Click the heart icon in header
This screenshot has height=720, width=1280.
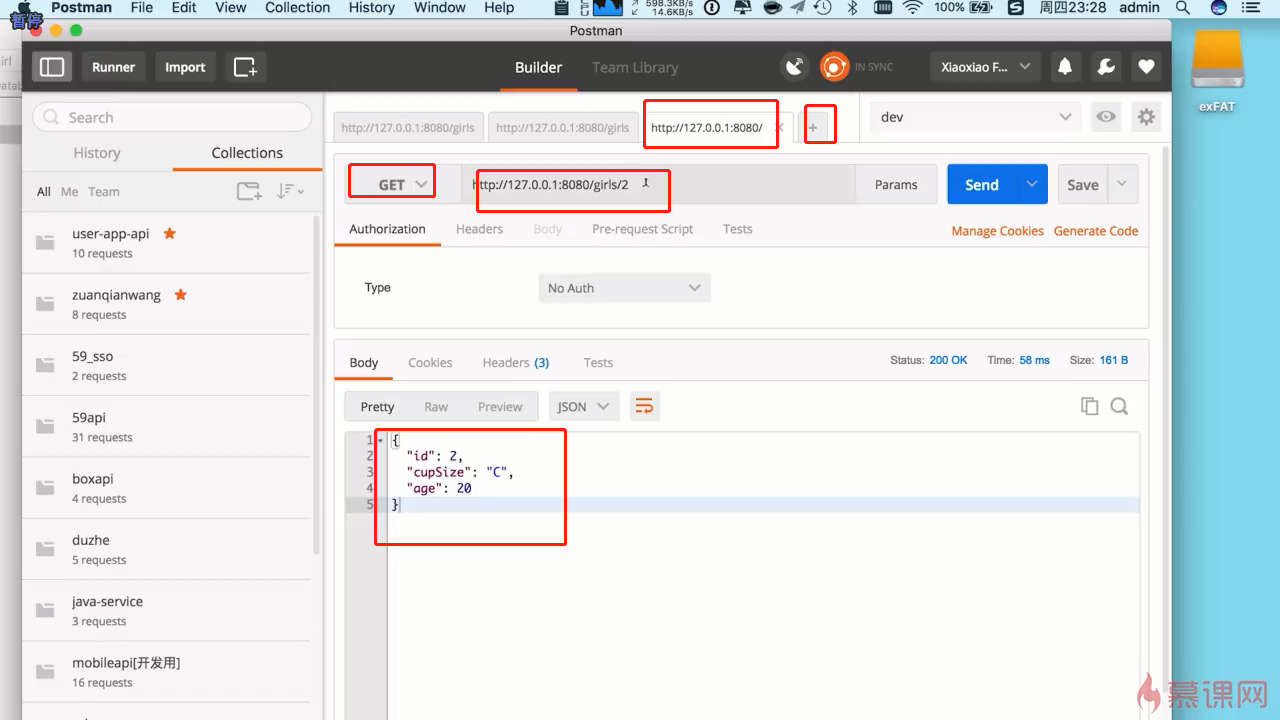coord(1146,67)
